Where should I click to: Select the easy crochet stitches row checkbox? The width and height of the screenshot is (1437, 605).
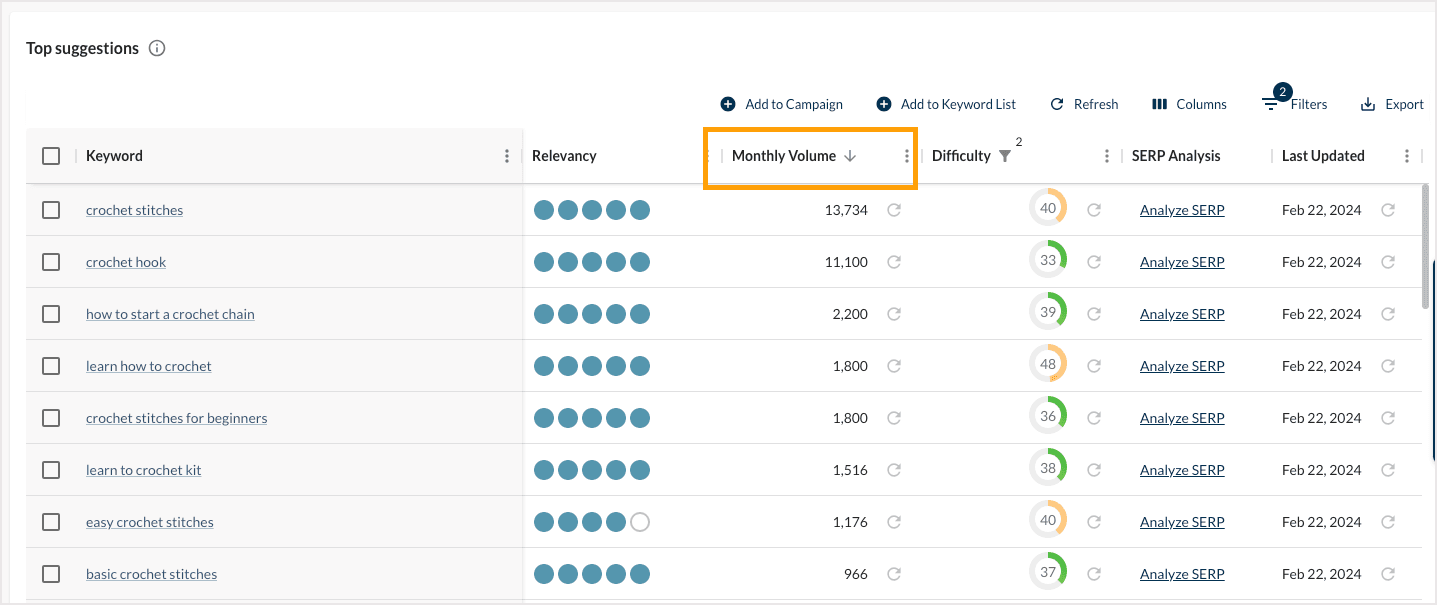click(51, 522)
